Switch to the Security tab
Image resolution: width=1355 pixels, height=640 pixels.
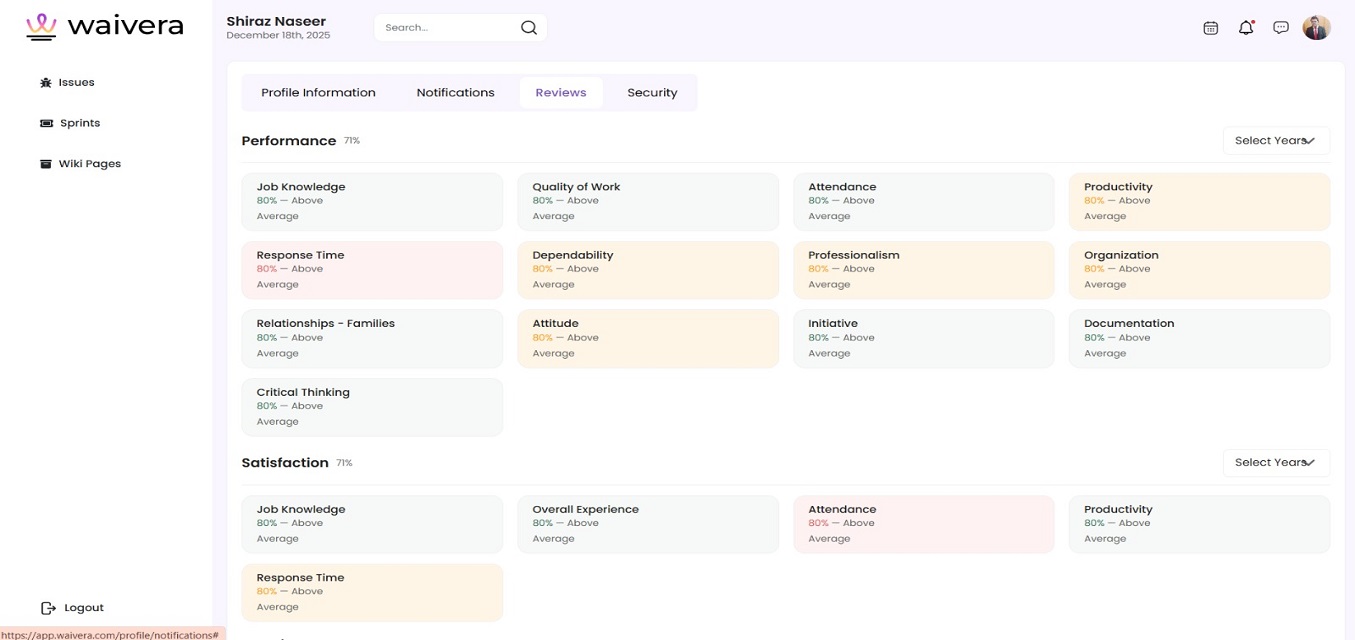[x=652, y=93]
